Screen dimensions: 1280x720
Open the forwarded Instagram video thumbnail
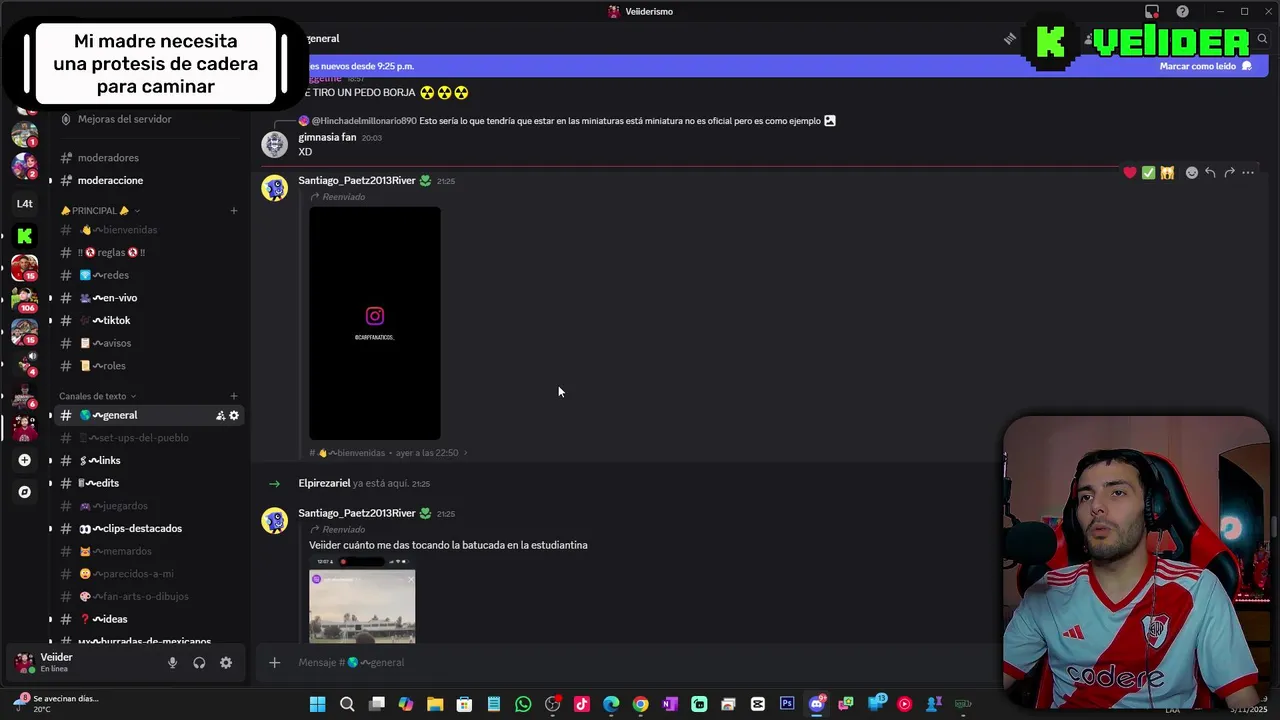375,323
